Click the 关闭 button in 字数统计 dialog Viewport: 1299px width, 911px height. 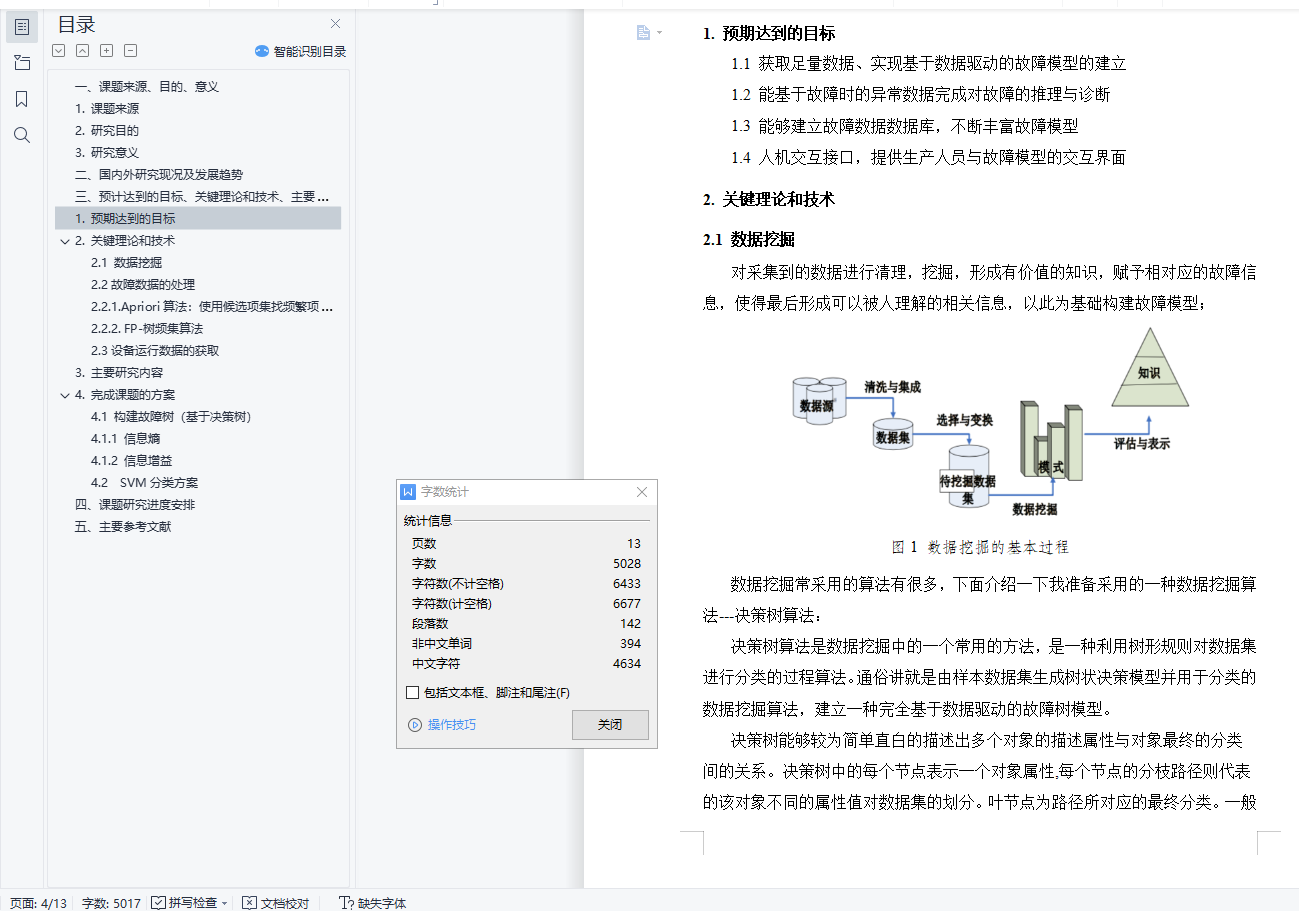coord(610,725)
